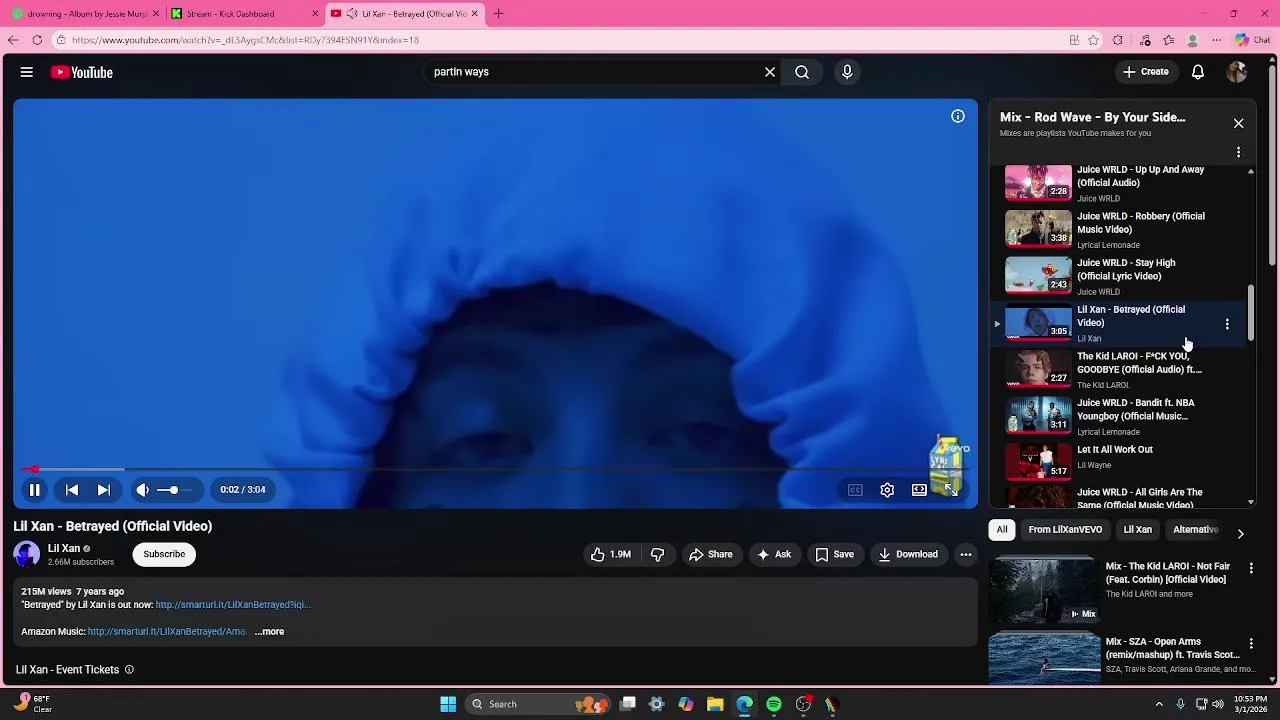Switch to theater mode

(919, 490)
